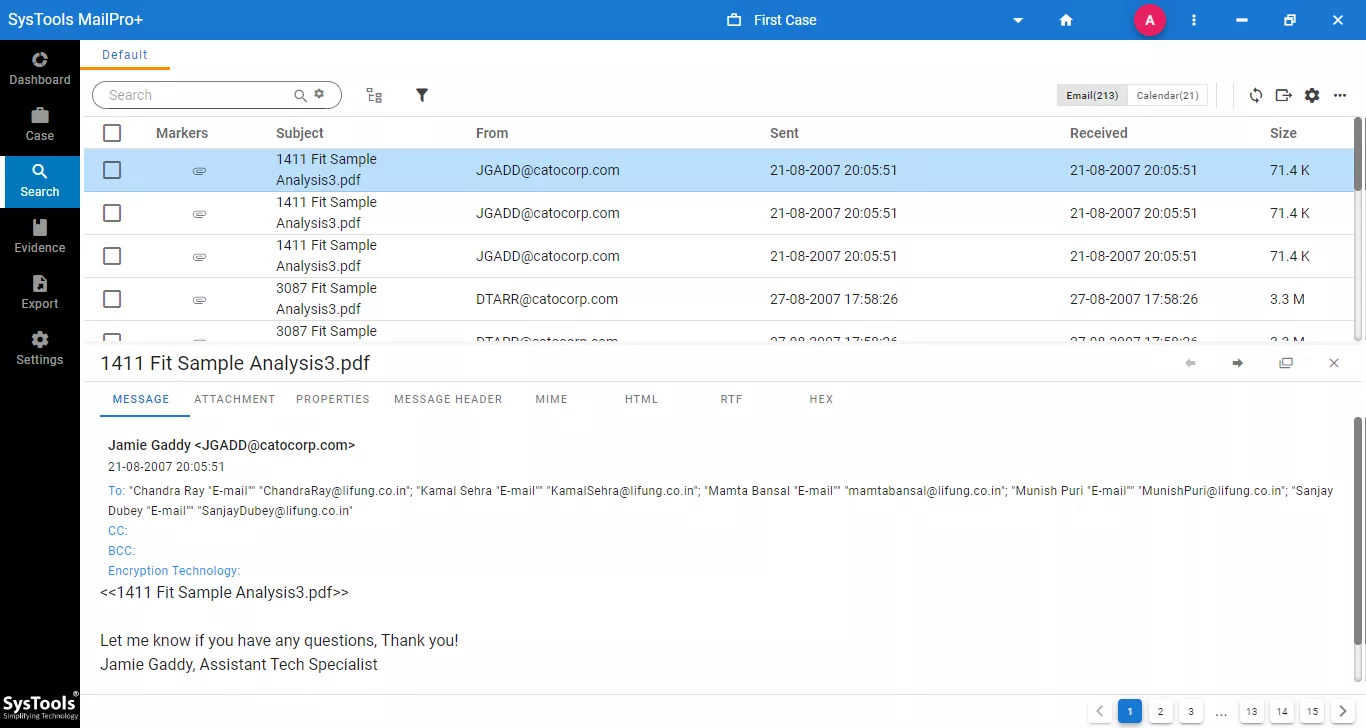Open the ATTACHMENT tab
The height and width of the screenshot is (728, 1366).
(235, 399)
